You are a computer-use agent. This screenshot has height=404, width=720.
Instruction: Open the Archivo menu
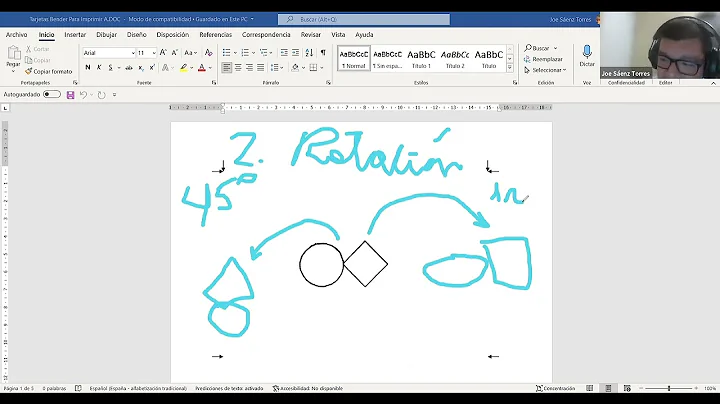[x=16, y=35]
